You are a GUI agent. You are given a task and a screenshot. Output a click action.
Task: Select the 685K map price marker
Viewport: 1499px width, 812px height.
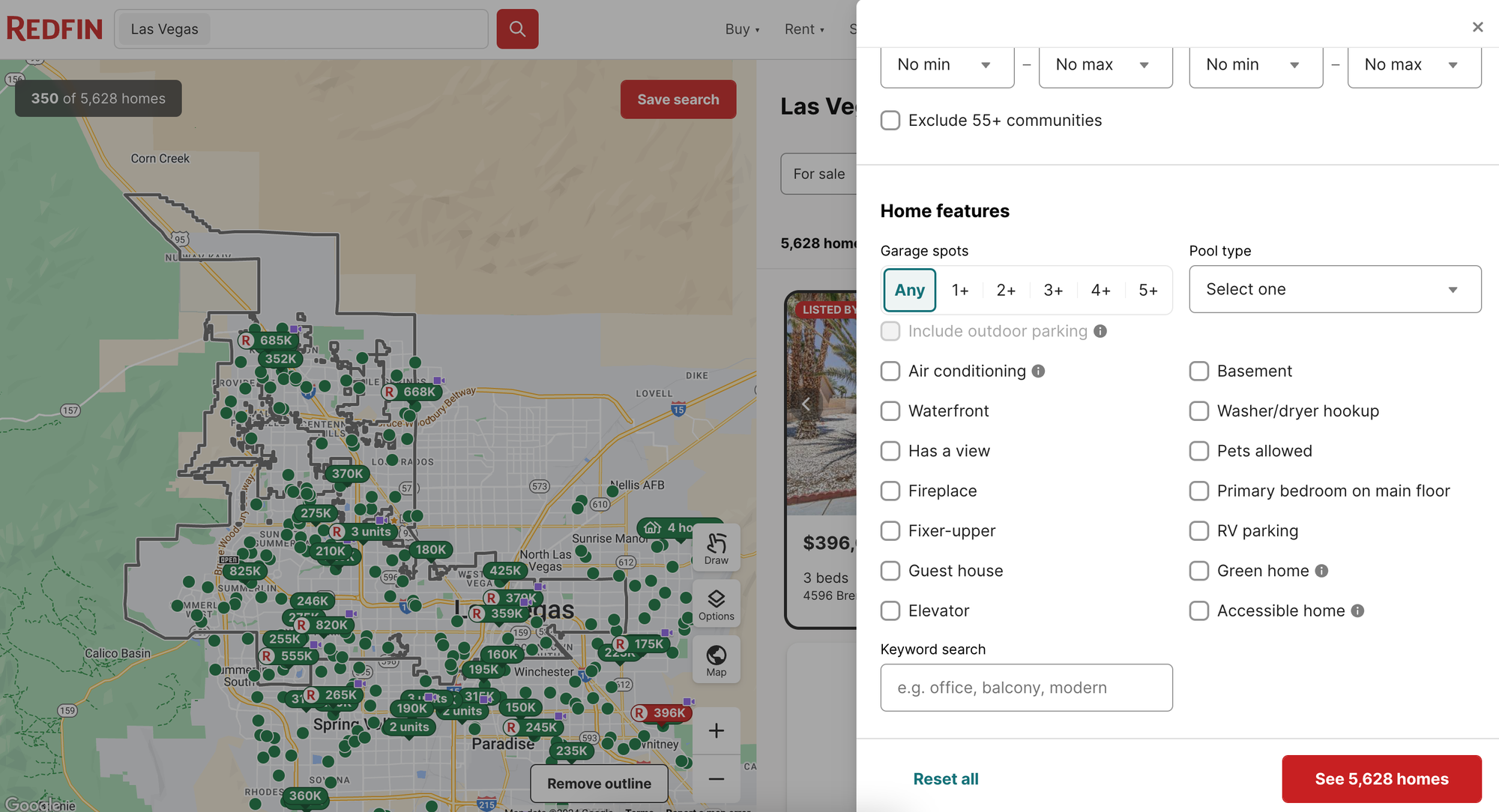[x=269, y=340]
